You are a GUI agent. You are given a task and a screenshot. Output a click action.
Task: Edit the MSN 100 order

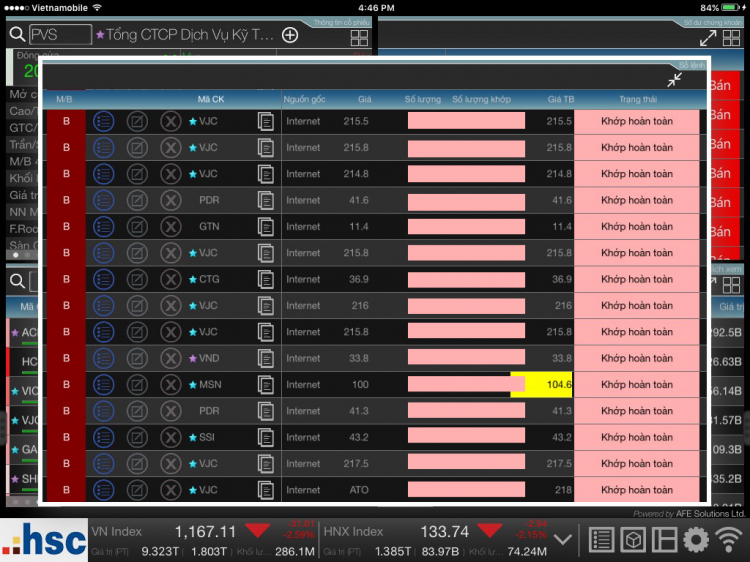[x=137, y=385]
